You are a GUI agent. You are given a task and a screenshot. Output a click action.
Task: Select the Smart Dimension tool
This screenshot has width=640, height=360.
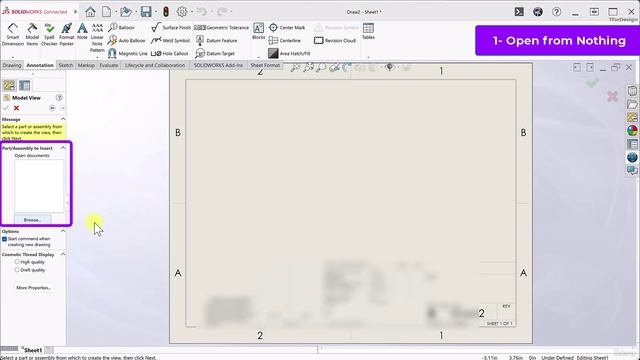13,34
